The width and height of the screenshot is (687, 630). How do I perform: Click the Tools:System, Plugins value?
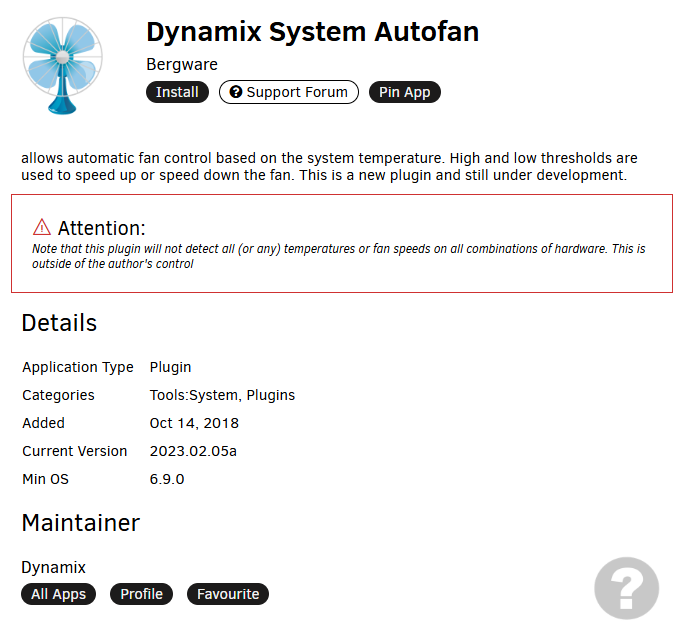[223, 395]
